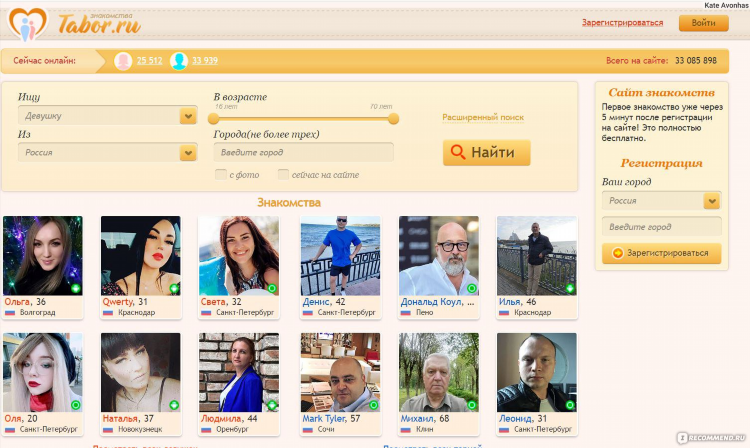This screenshot has height=448, width=750.
Task: Open Qwerty's profile photo
Action: coord(141,255)
